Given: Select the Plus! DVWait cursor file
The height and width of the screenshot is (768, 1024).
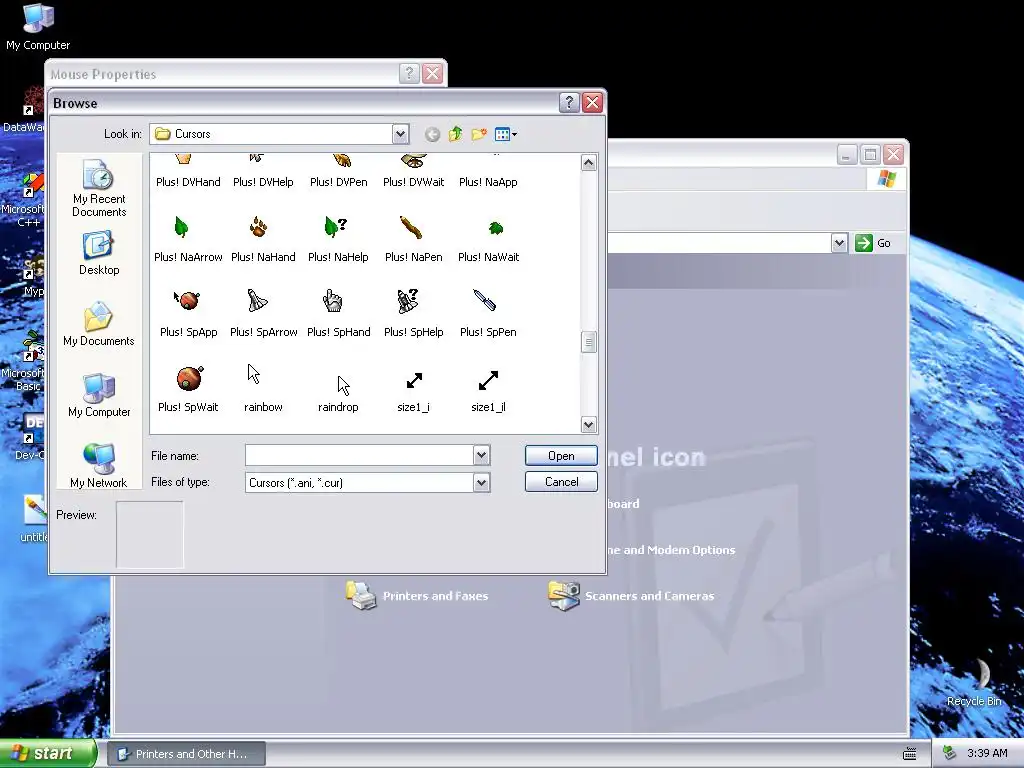Looking at the screenshot, I should 413,172.
